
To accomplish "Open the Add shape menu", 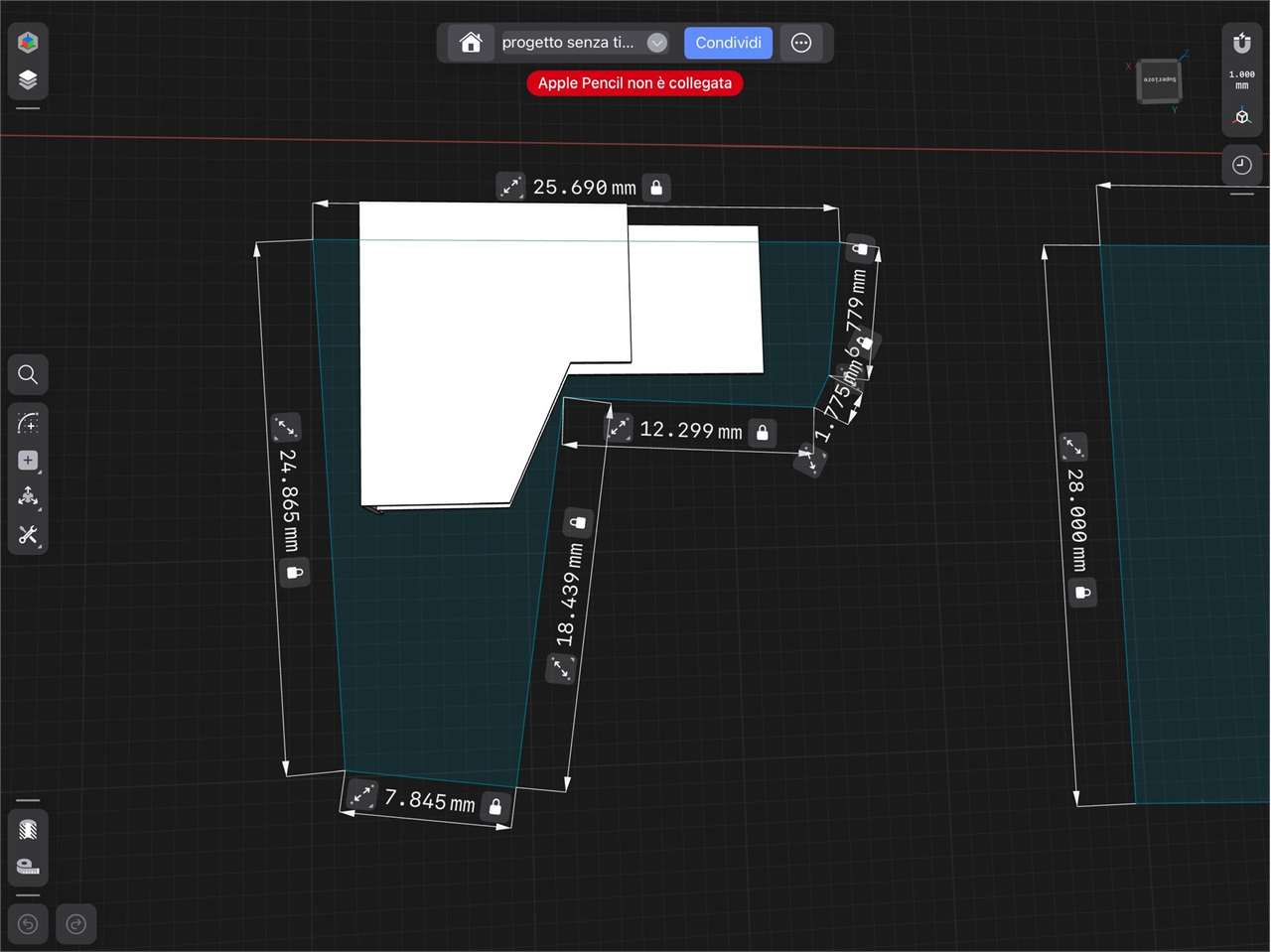I will pyautogui.click(x=28, y=461).
